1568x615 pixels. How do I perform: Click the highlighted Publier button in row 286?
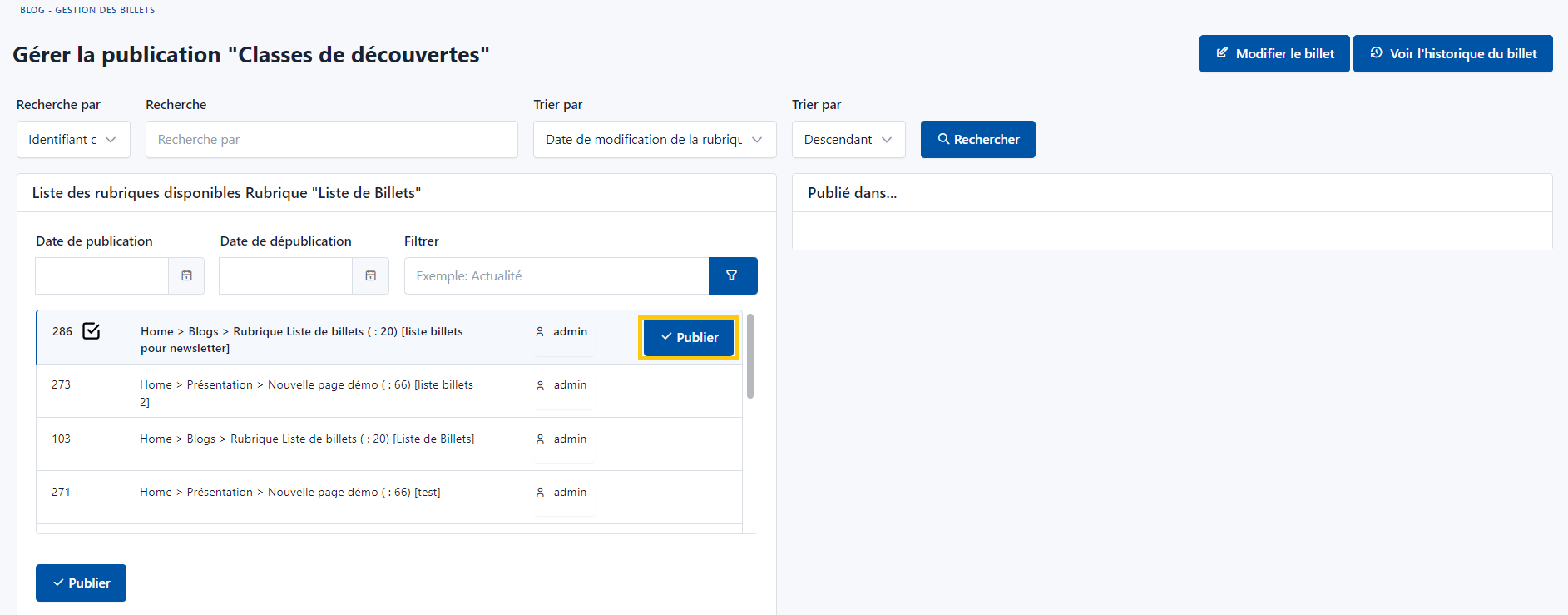(689, 338)
